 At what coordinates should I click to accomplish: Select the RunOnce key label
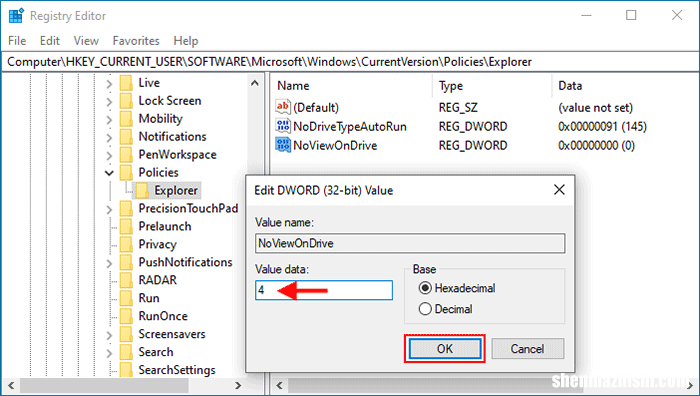[163, 316]
